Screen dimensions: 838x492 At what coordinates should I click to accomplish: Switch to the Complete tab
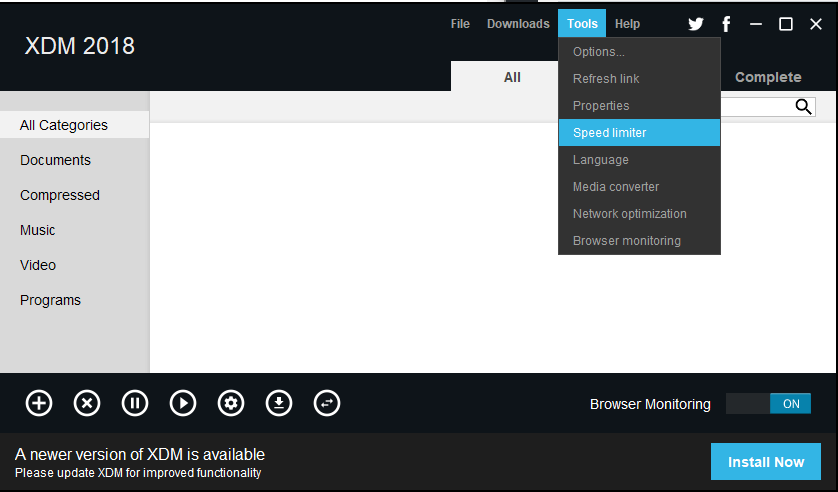768,77
